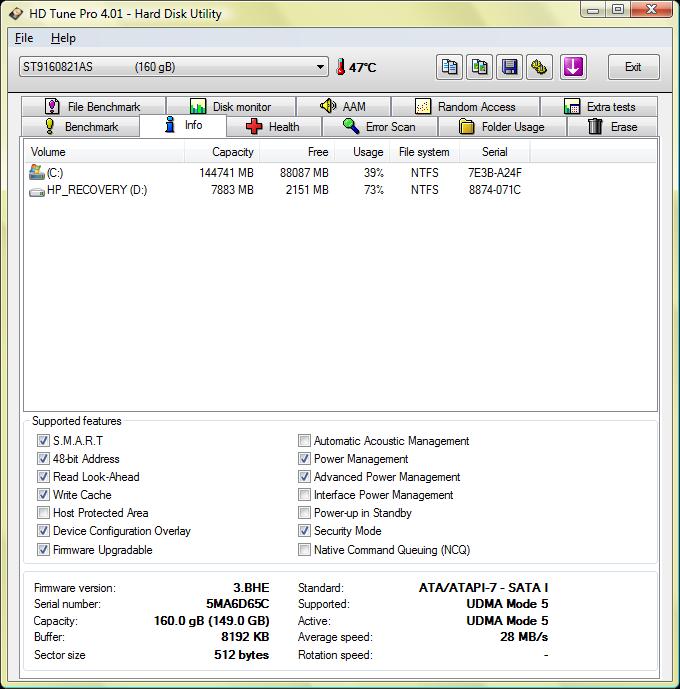Image resolution: width=680 pixels, height=689 pixels.
Task: Toggle the 48-bit Address checkbox
Action: 43,458
